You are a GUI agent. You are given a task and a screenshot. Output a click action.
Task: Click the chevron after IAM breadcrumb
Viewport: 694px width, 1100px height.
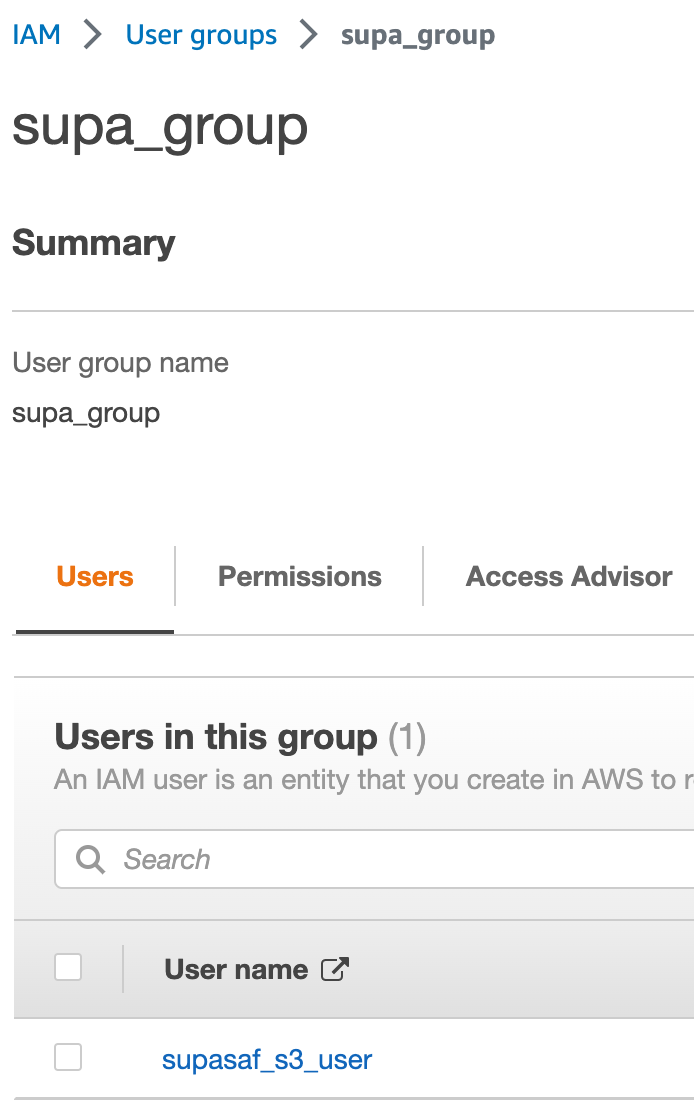coord(93,35)
